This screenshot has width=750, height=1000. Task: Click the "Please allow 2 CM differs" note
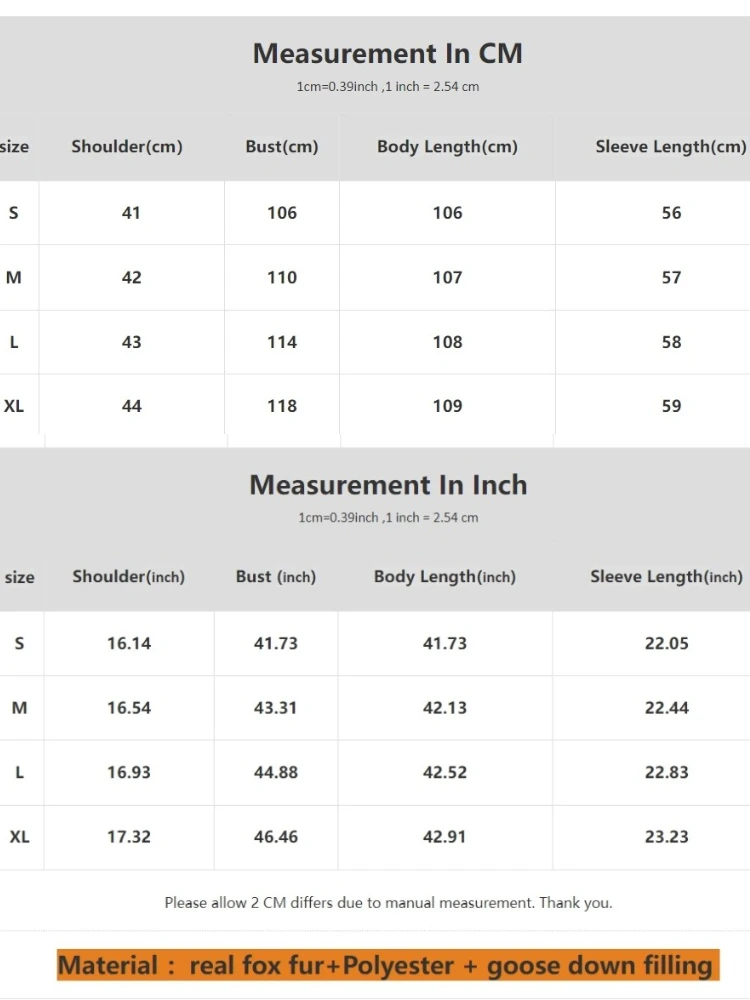pyautogui.click(x=388, y=903)
